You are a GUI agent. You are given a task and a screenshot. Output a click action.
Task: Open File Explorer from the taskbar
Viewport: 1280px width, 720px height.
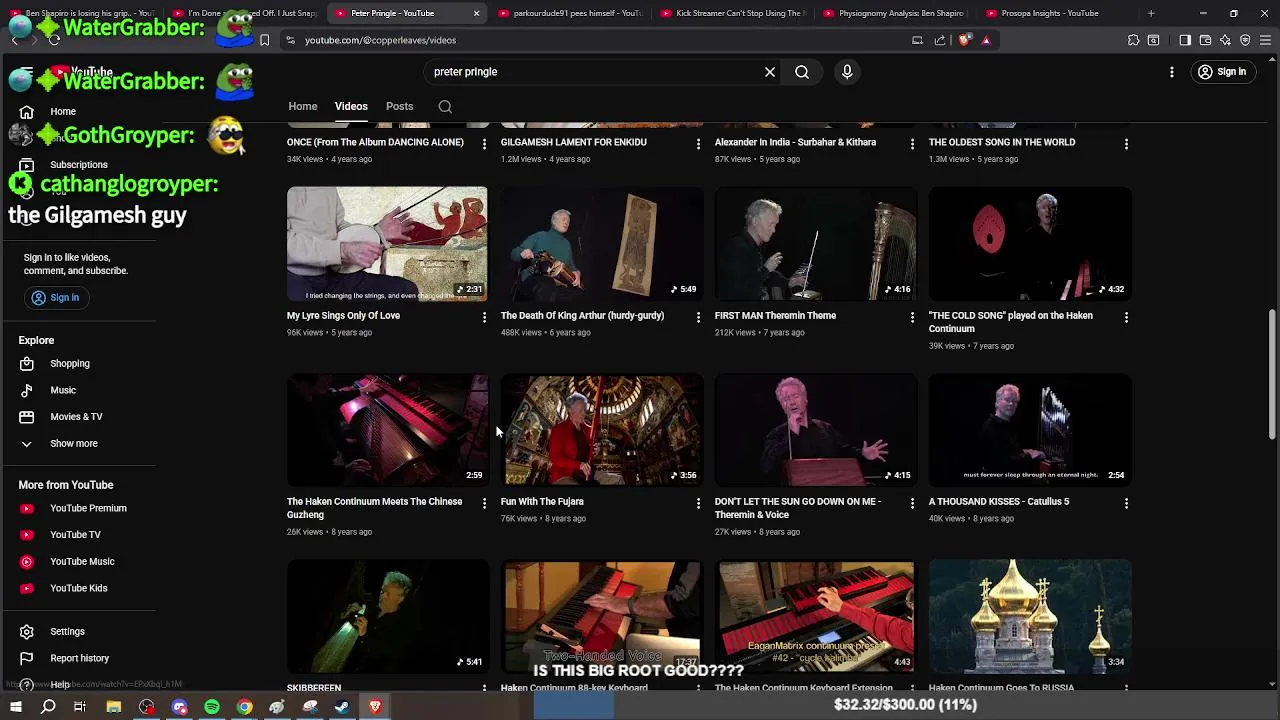pyautogui.click(x=114, y=707)
